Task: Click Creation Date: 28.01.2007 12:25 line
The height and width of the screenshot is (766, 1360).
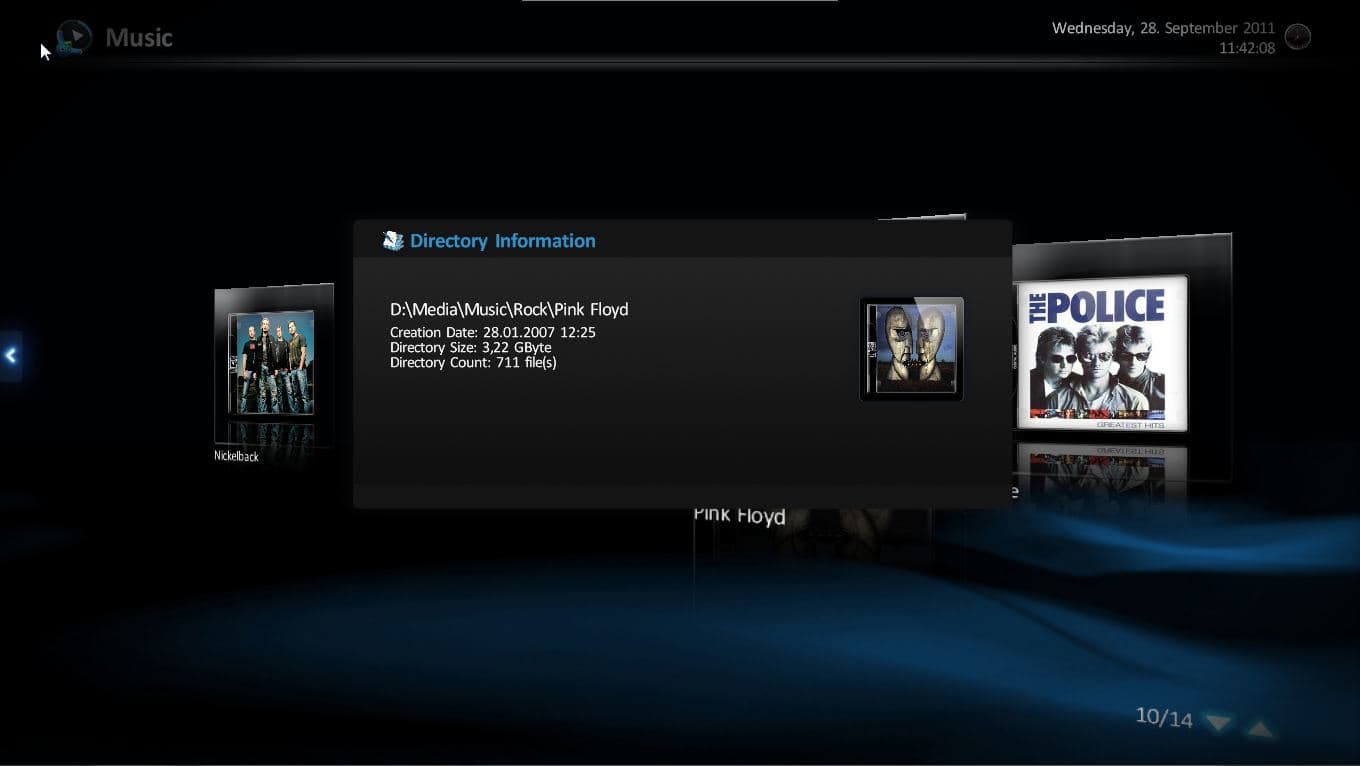Action: [493, 332]
